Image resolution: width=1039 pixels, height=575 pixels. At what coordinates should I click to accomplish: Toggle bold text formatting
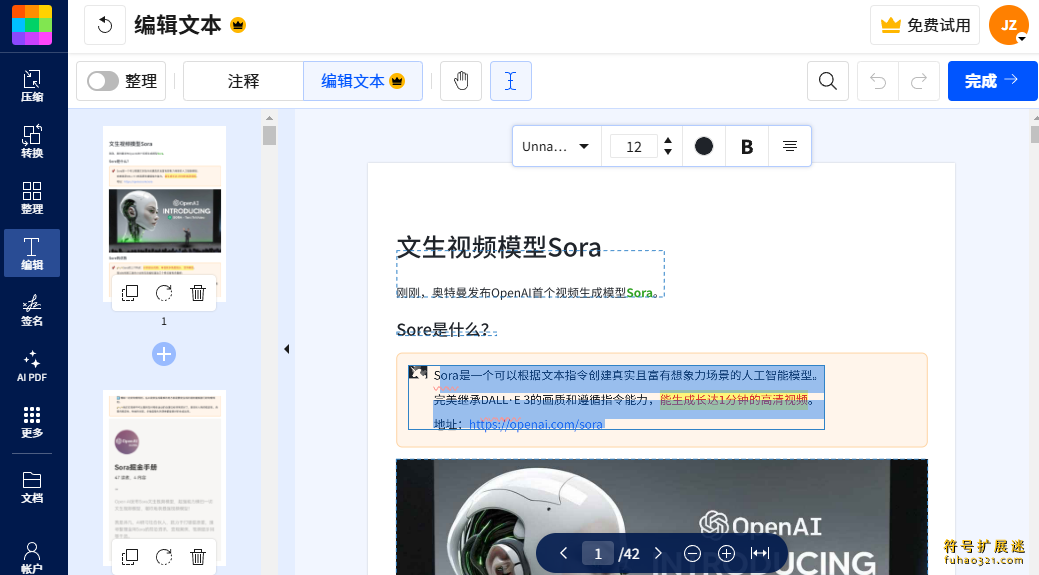747,146
